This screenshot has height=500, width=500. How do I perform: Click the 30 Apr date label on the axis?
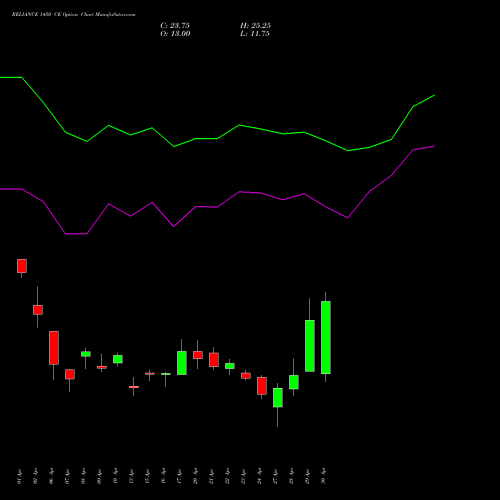coord(323,476)
